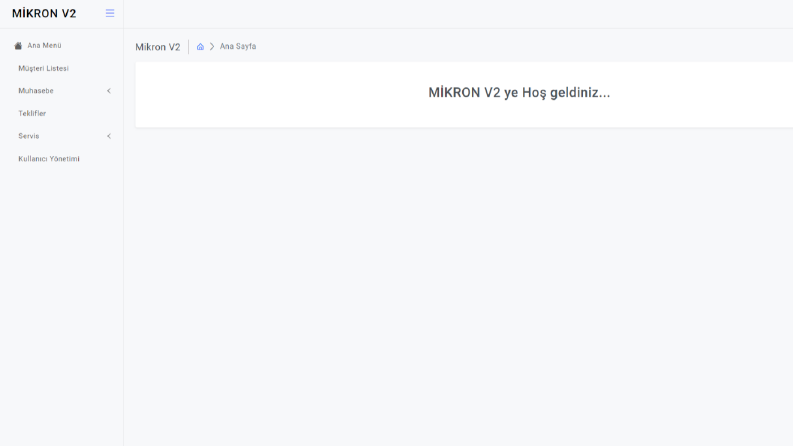Screen dimensions: 793x446
Task: Open Müşteri Listesi from the sidebar
Action: coord(43,68)
